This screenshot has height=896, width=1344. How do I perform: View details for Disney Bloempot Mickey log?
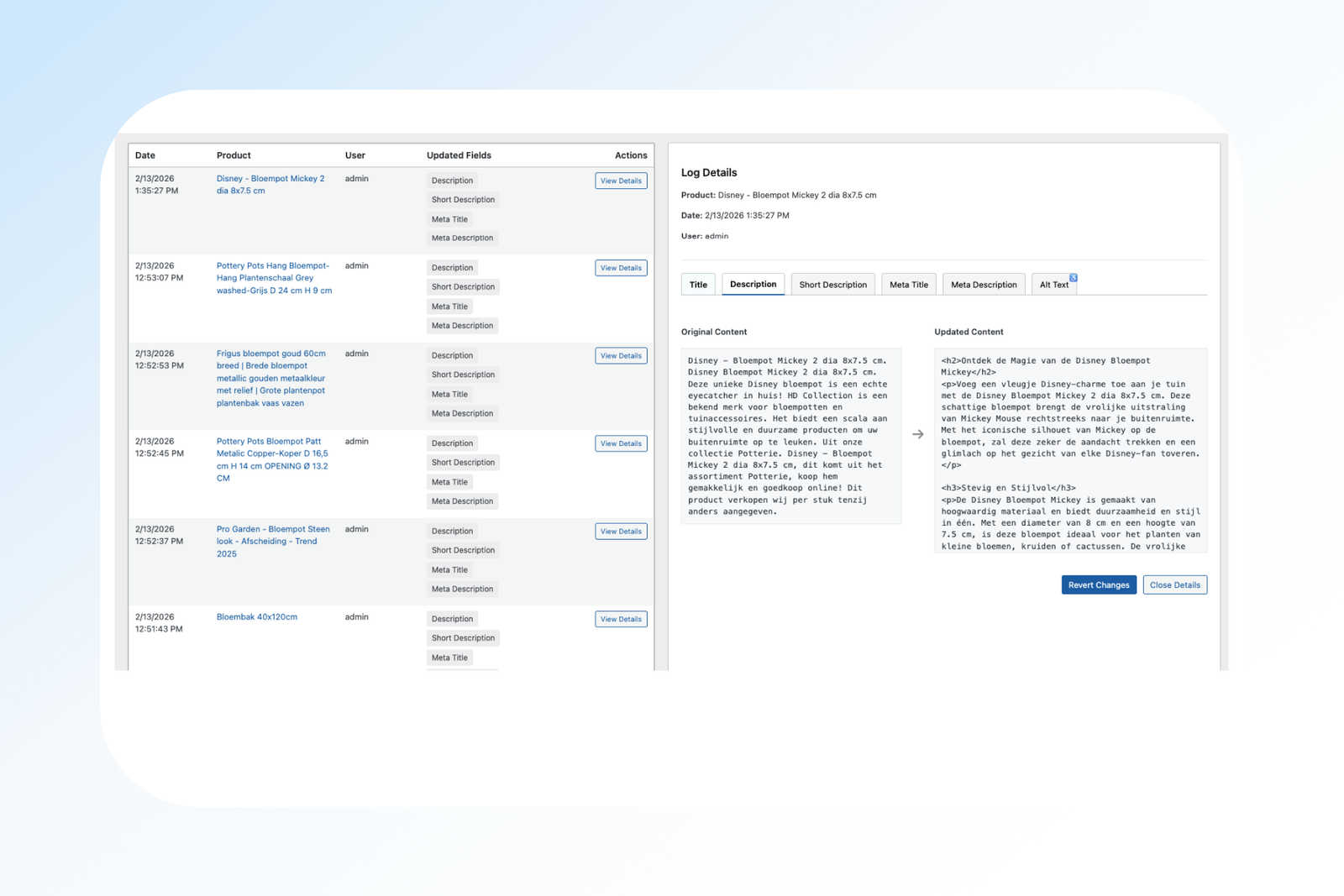click(621, 181)
